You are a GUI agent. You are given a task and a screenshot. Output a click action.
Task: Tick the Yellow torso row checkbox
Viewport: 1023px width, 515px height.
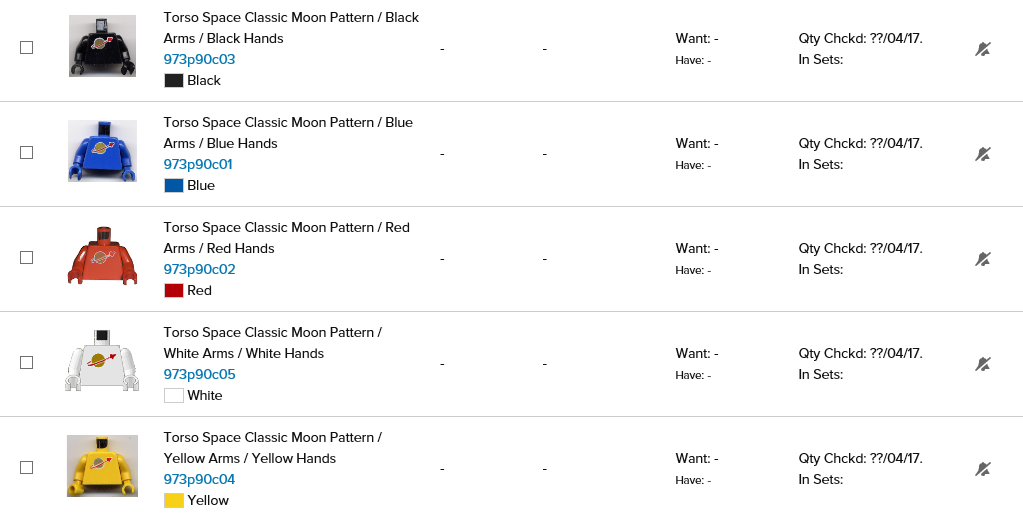point(27,467)
